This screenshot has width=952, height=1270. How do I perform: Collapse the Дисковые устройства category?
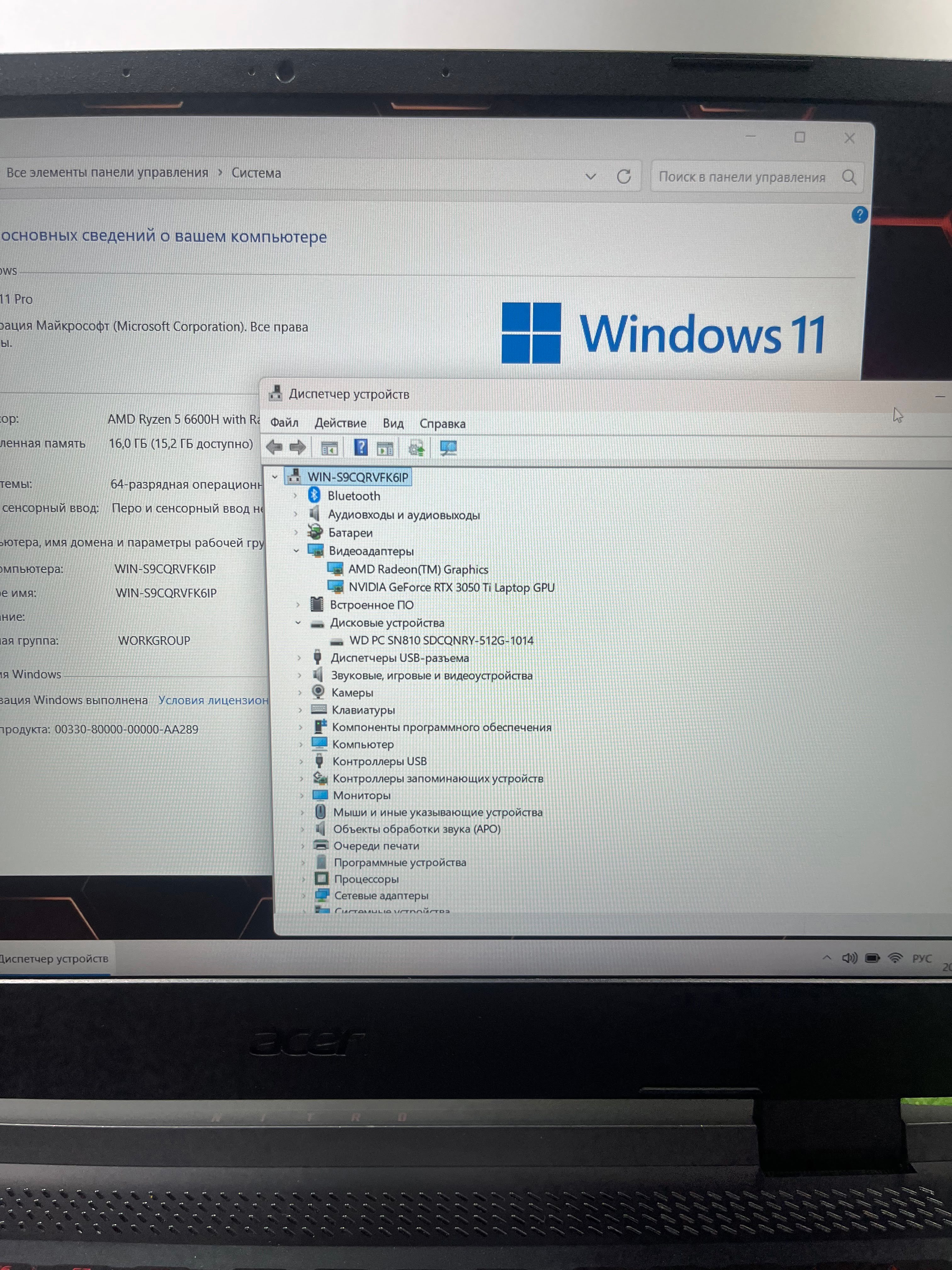coord(298,622)
